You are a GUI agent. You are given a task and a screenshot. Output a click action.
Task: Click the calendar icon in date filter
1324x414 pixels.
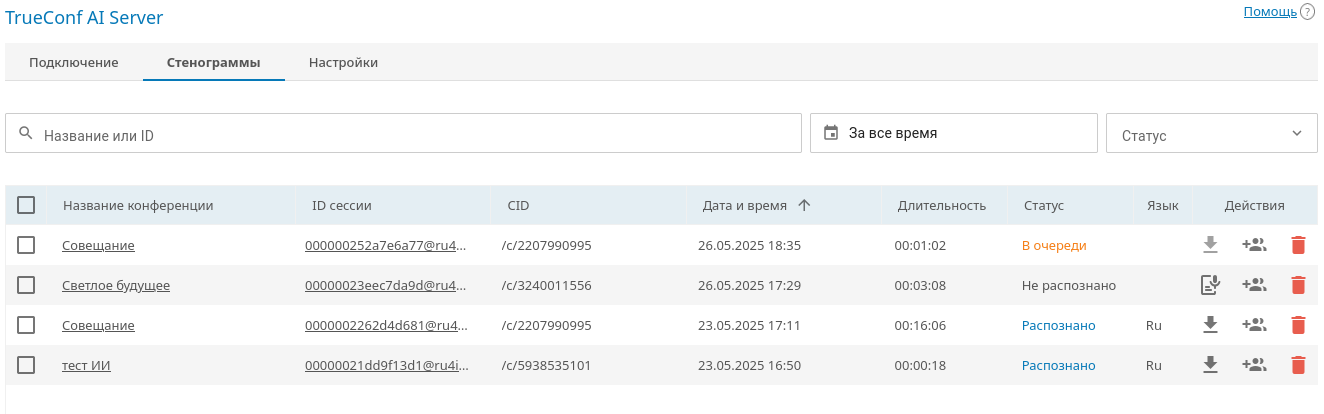[x=831, y=132]
